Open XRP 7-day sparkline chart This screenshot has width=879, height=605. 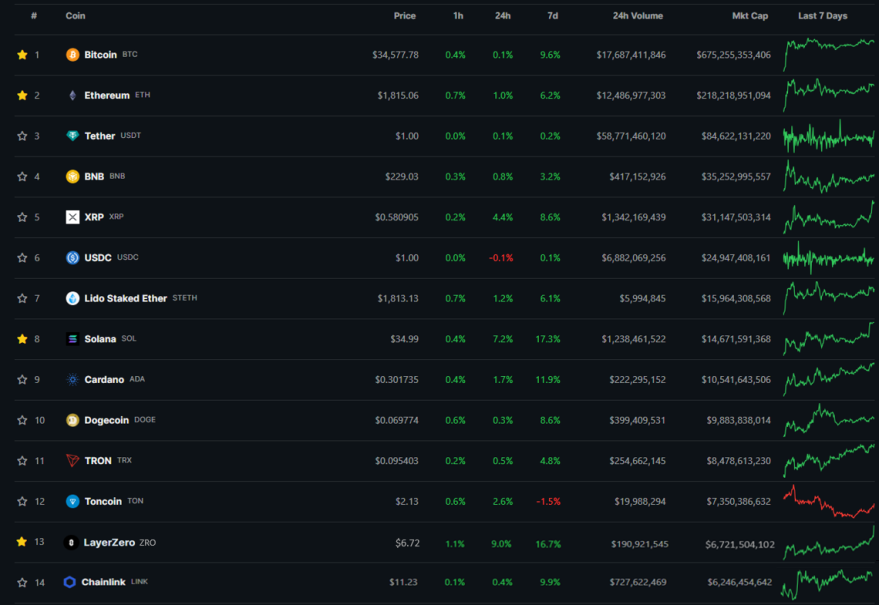pos(829,217)
